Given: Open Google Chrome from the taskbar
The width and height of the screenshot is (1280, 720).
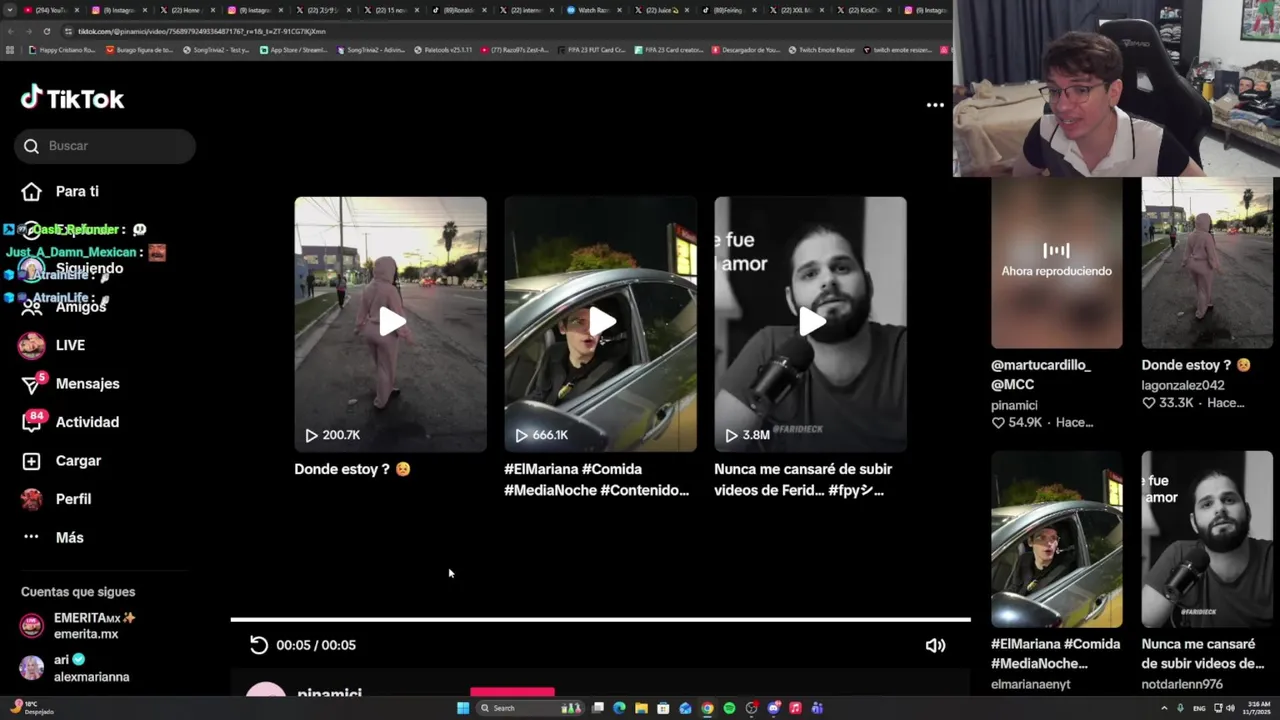Looking at the screenshot, I should (x=707, y=708).
